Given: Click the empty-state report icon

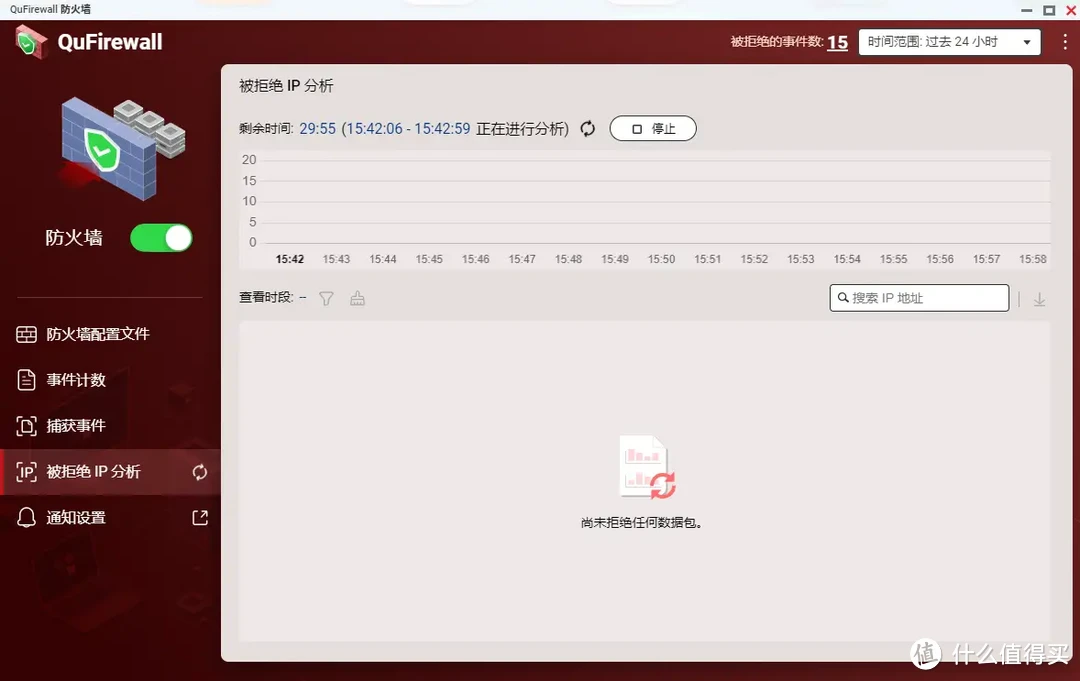Looking at the screenshot, I should click(647, 467).
